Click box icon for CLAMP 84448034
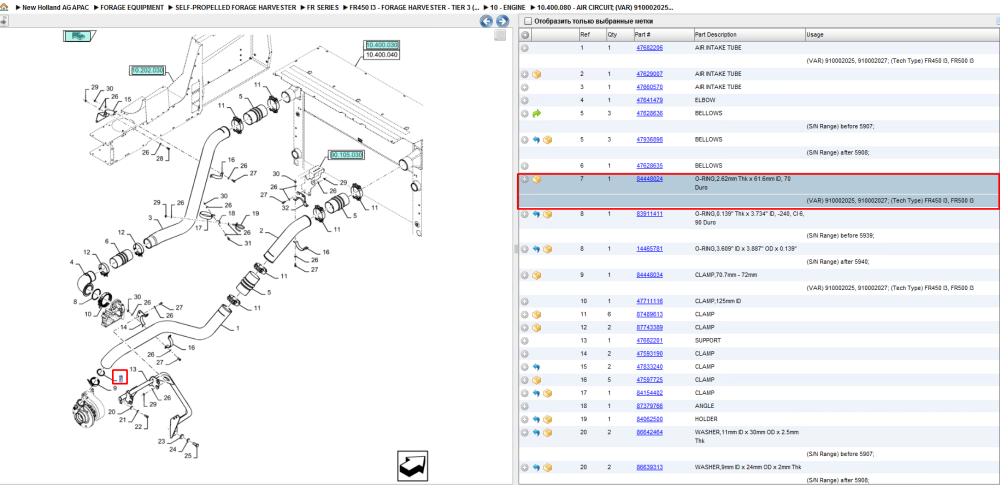This screenshot has width=1000, height=485. tap(536, 275)
